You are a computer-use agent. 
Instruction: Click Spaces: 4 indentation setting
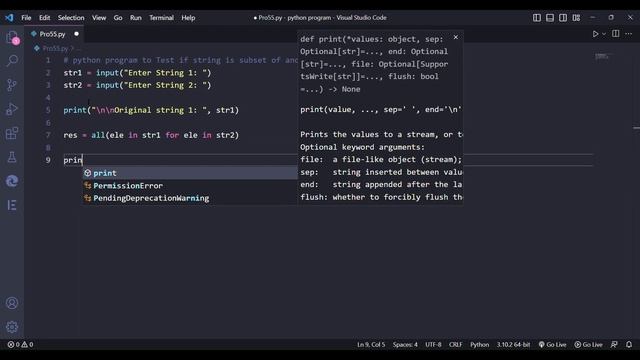(405, 344)
